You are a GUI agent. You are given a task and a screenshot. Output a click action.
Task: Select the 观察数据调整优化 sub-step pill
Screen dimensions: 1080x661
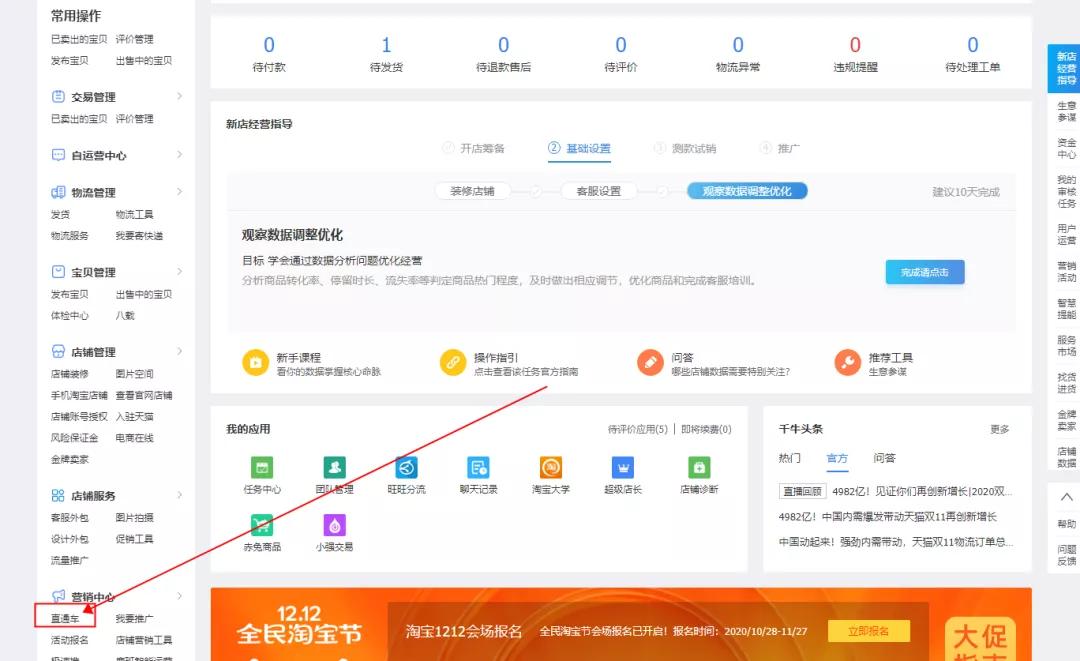(x=747, y=191)
